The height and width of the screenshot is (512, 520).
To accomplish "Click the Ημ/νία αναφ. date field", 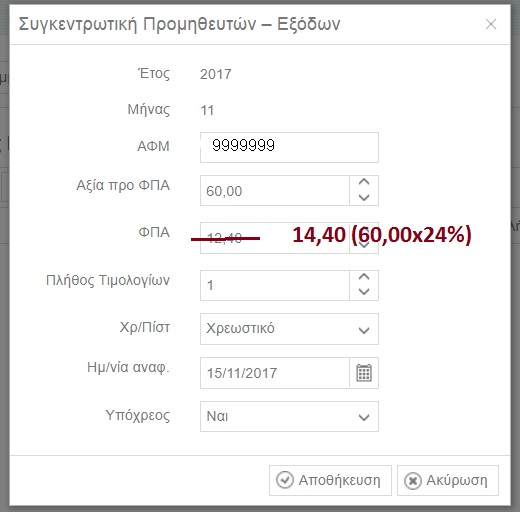I will coord(275,373).
